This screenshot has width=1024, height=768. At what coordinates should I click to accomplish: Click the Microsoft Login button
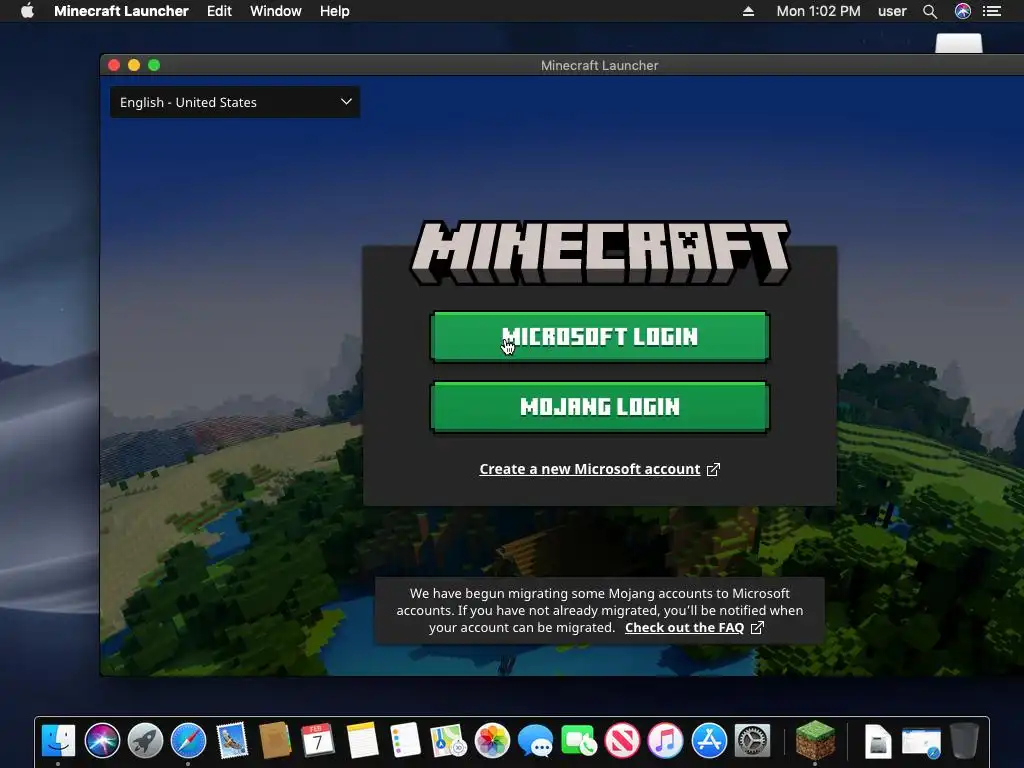click(600, 336)
